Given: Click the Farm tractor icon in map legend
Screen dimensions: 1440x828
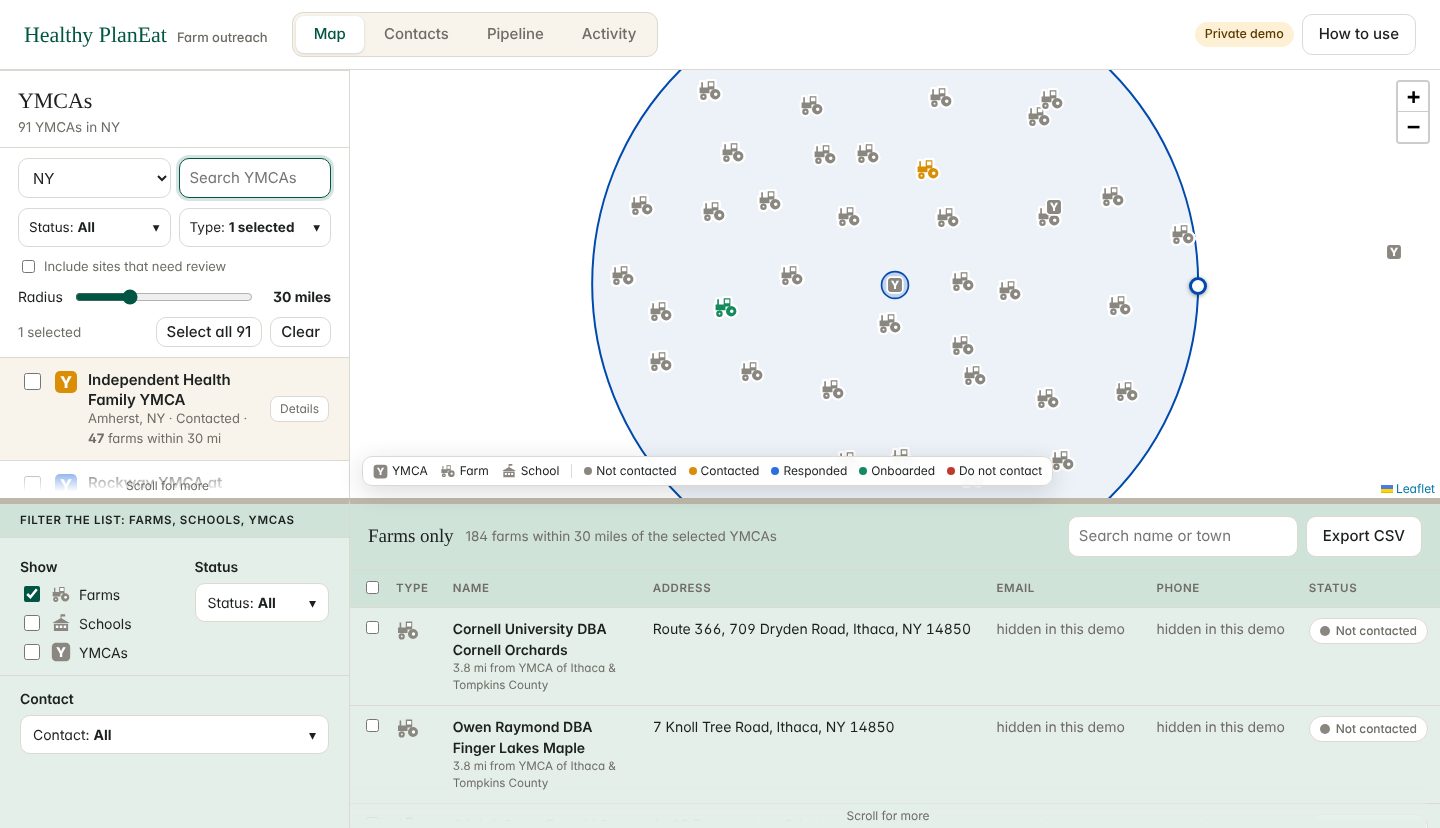Looking at the screenshot, I should (x=449, y=471).
